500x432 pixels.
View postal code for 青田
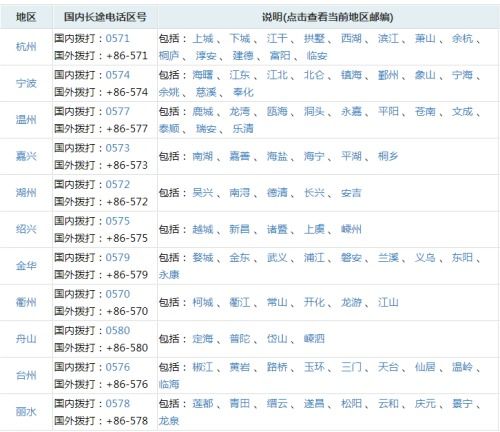tap(240, 403)
